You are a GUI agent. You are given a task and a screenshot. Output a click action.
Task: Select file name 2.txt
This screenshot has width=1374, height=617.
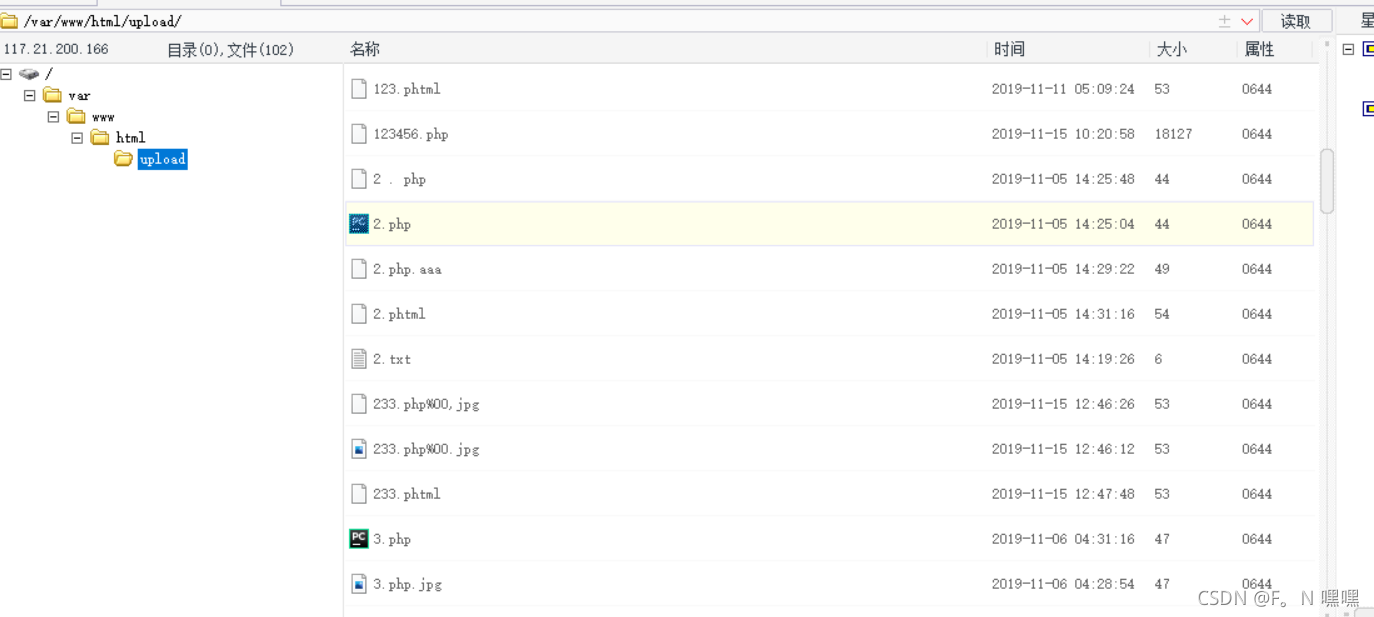[392, 359]
